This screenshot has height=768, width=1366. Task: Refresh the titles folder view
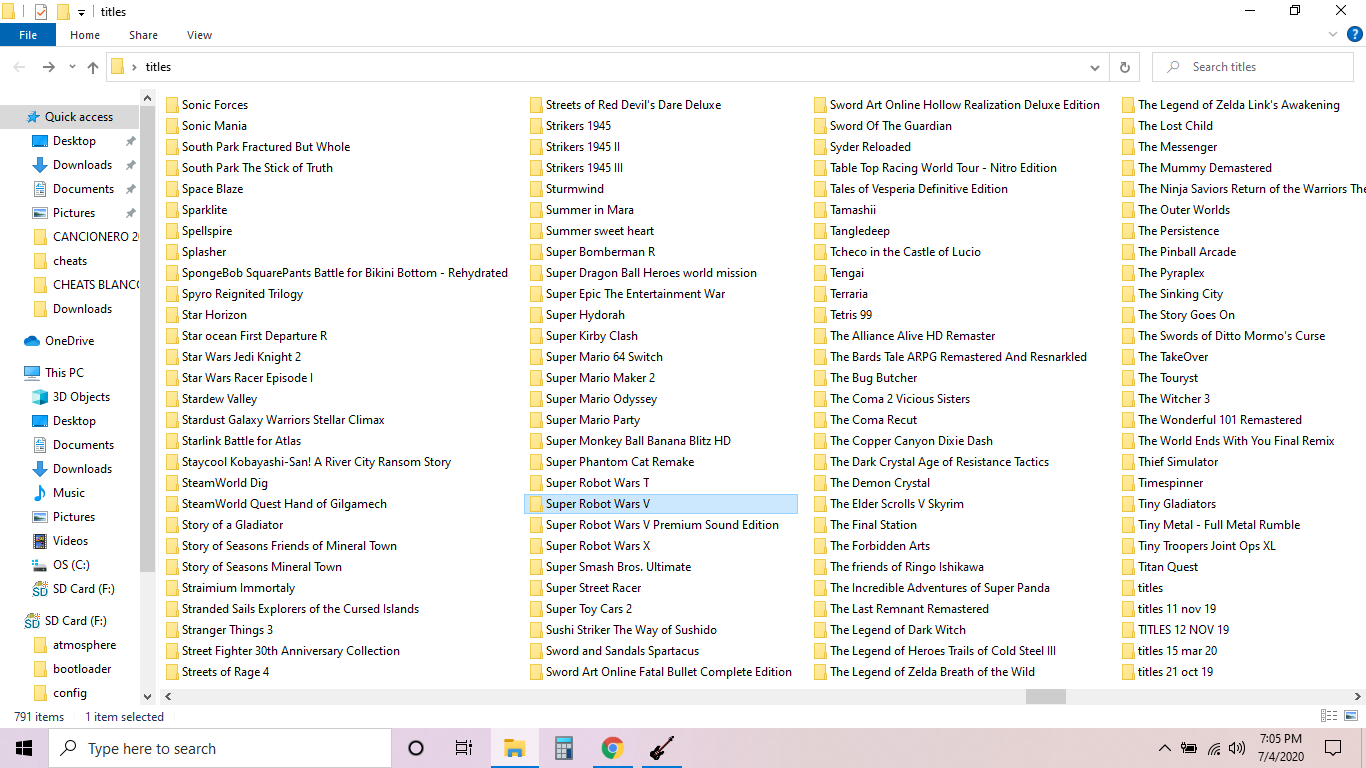pyautogui.click(x=1125, y=67)
